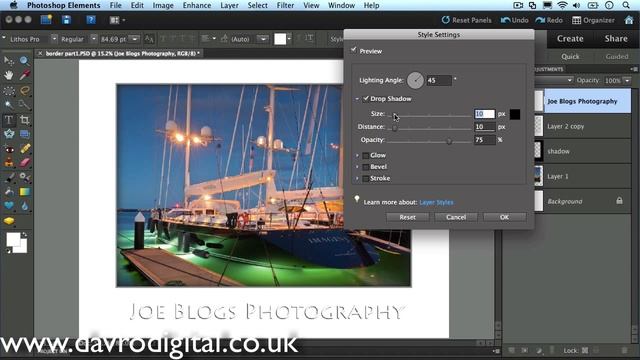Click the drop shadow Opacity slider handle
640x360 pixels.
449,141
